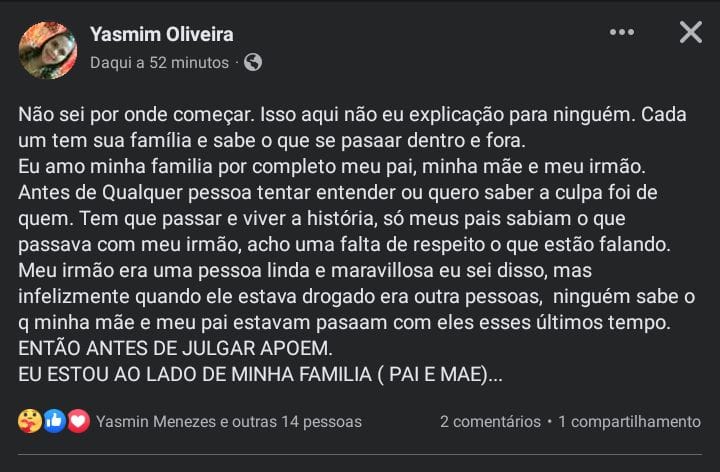Viewport: 720px width, 472px height.
Task: Click the care hug reaction emoji
Action: tap(29, 421)
